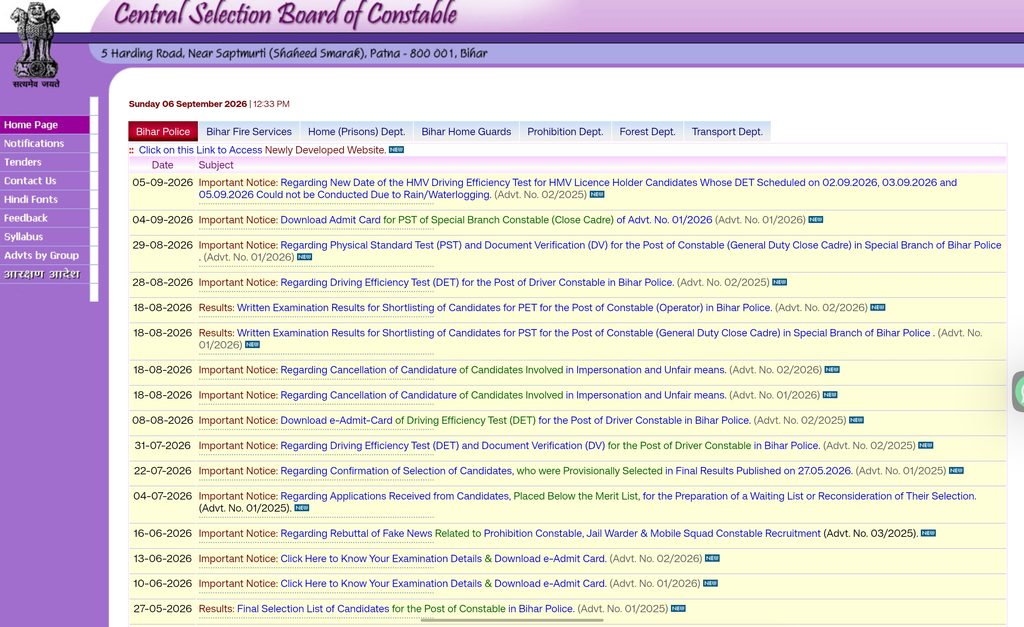Open Contact Us sidebar link
The height and width of the screenshot is (627, 1024).
coord(44,181)
